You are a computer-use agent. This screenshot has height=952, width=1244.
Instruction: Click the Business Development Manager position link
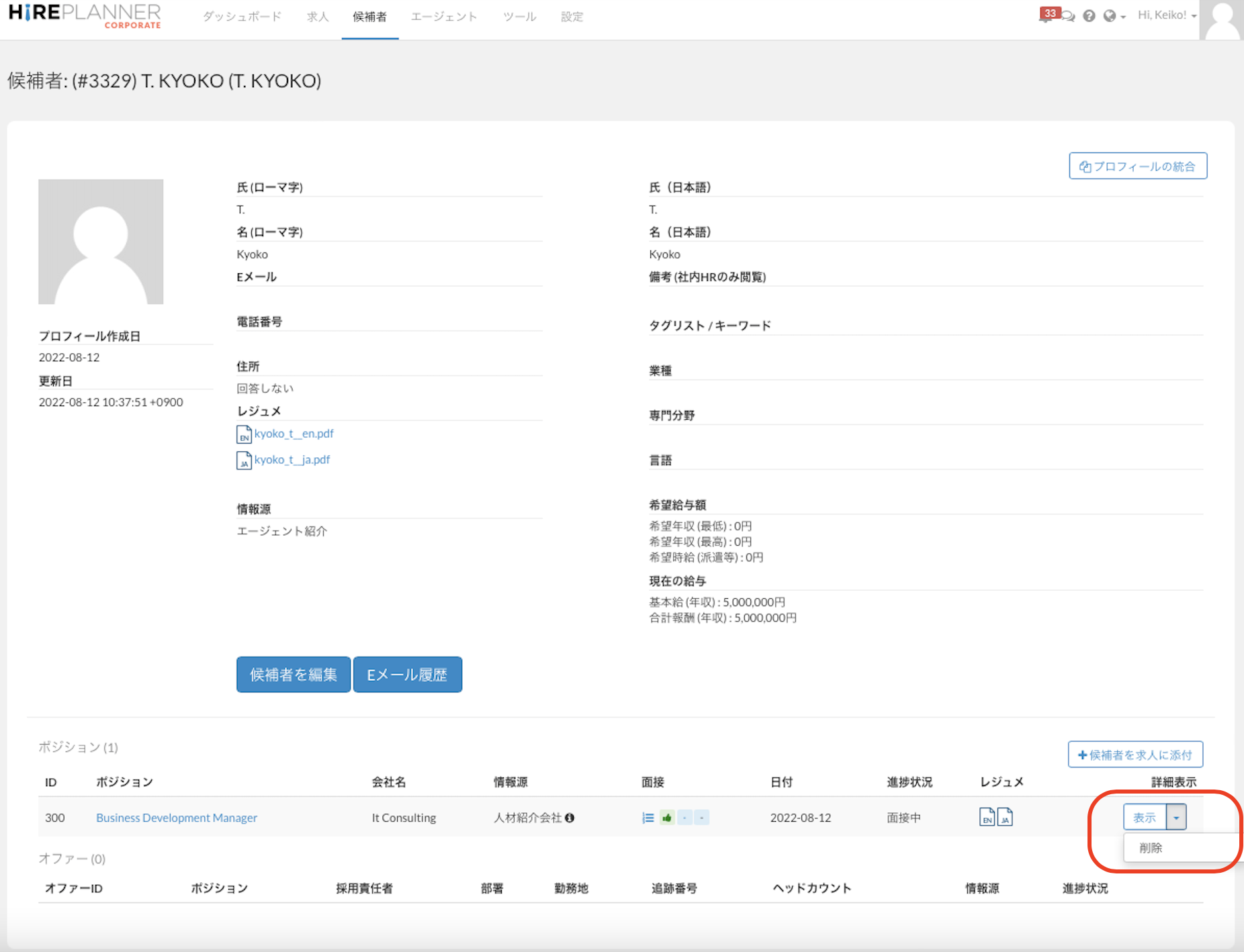pos(177,818)
